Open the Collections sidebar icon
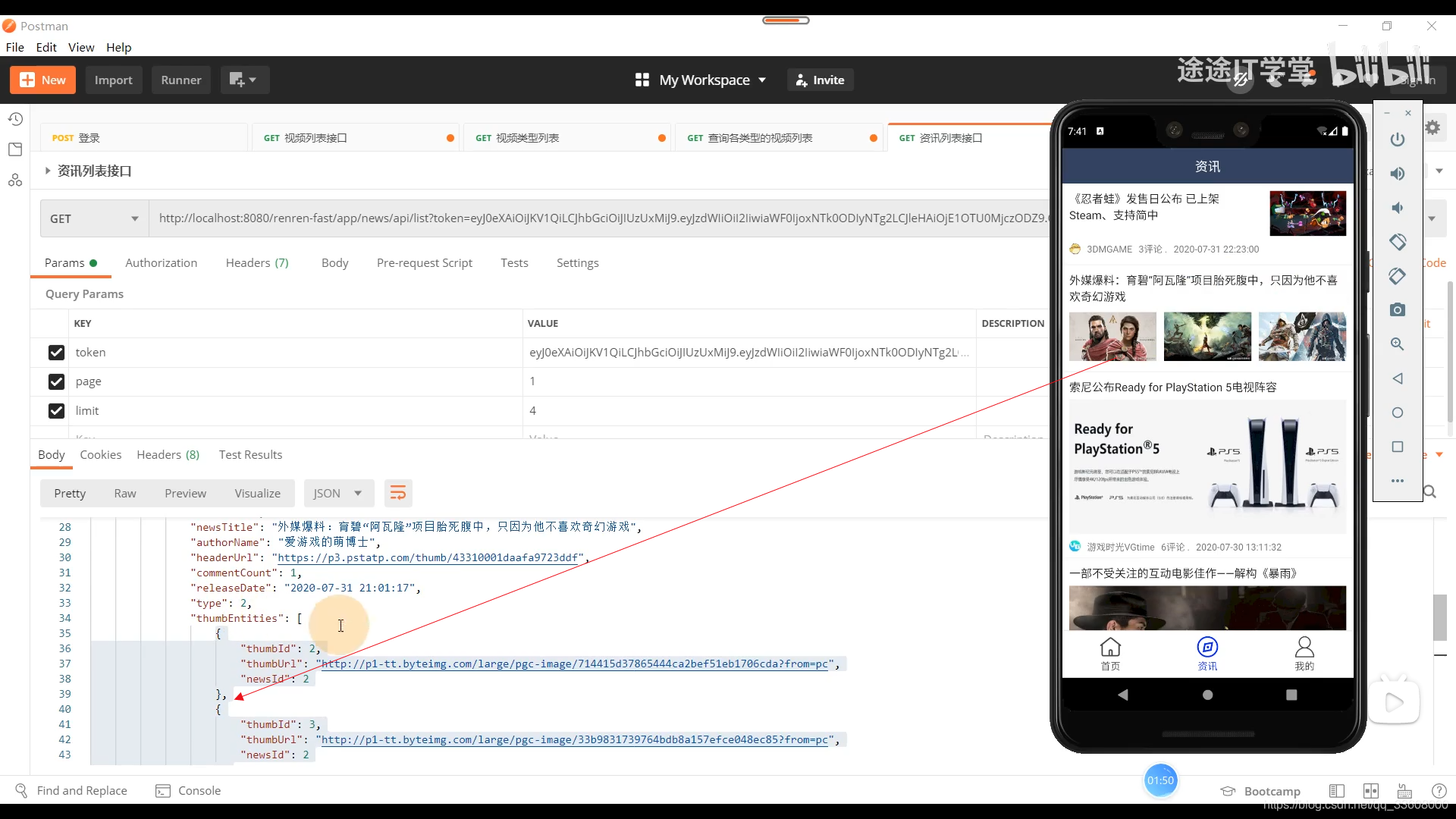 coord(15,149)
